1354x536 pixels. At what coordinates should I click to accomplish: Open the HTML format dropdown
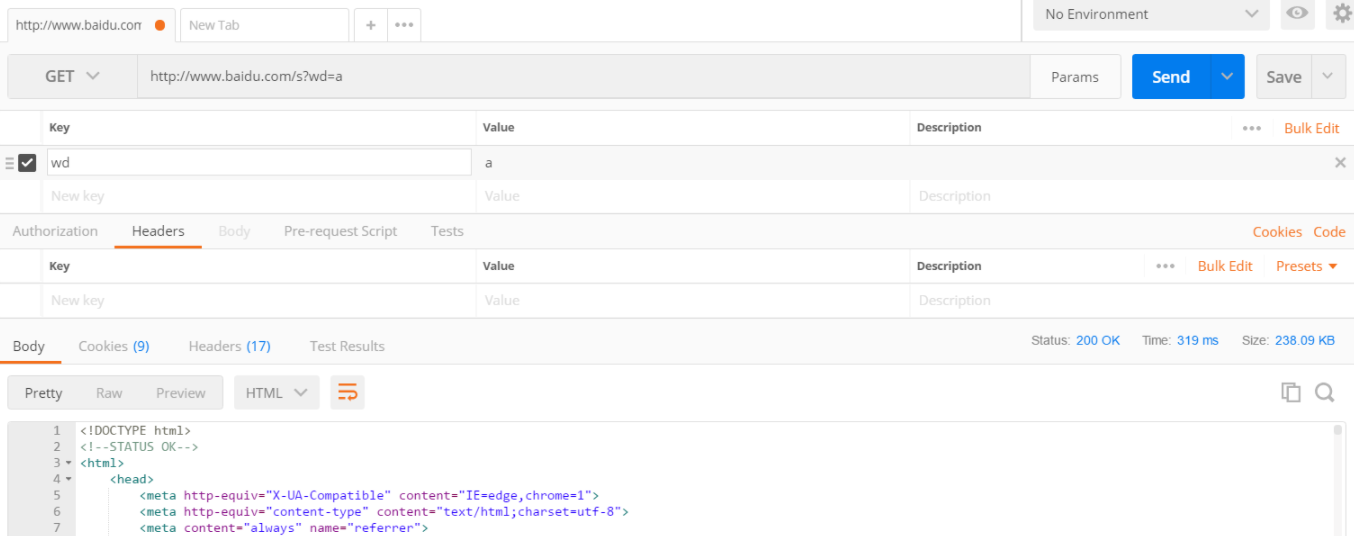(276, 393)
